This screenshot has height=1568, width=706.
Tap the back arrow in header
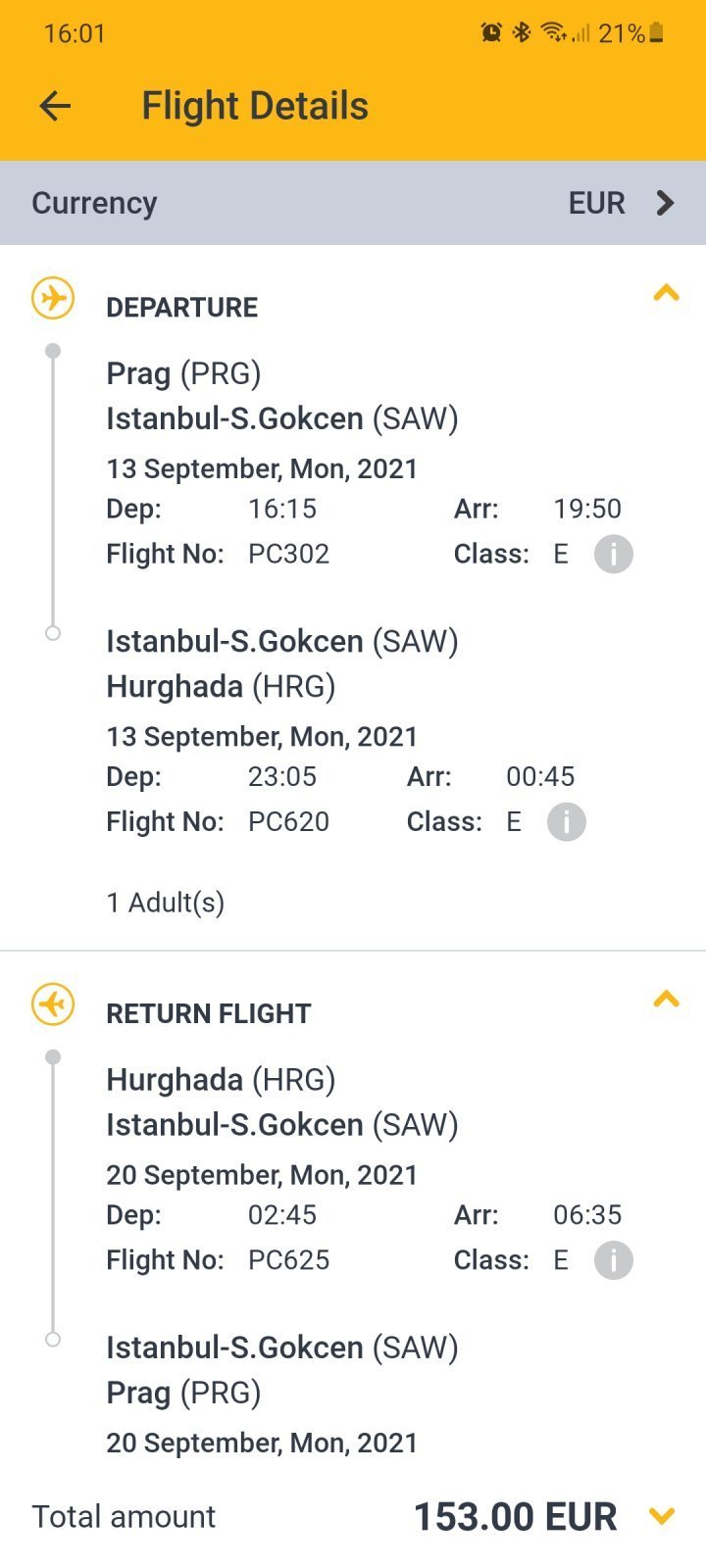(56, 106)
